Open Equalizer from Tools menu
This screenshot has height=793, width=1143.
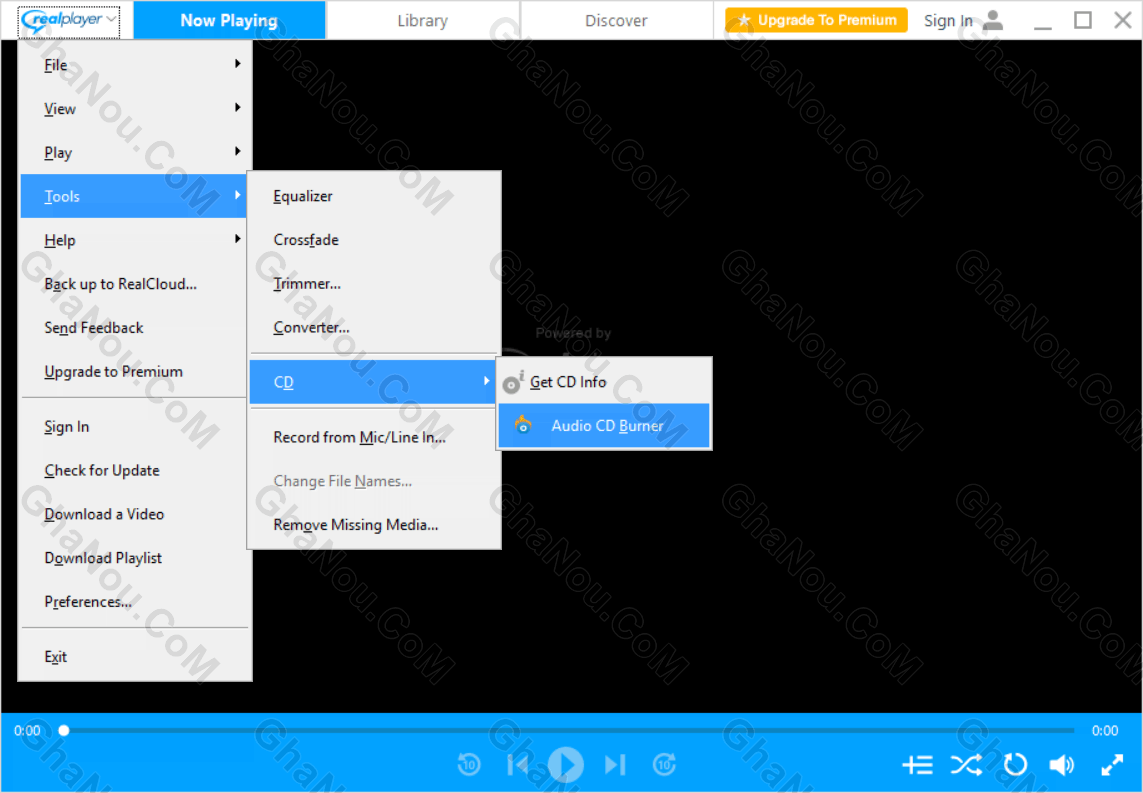click(x=303, y=197)
